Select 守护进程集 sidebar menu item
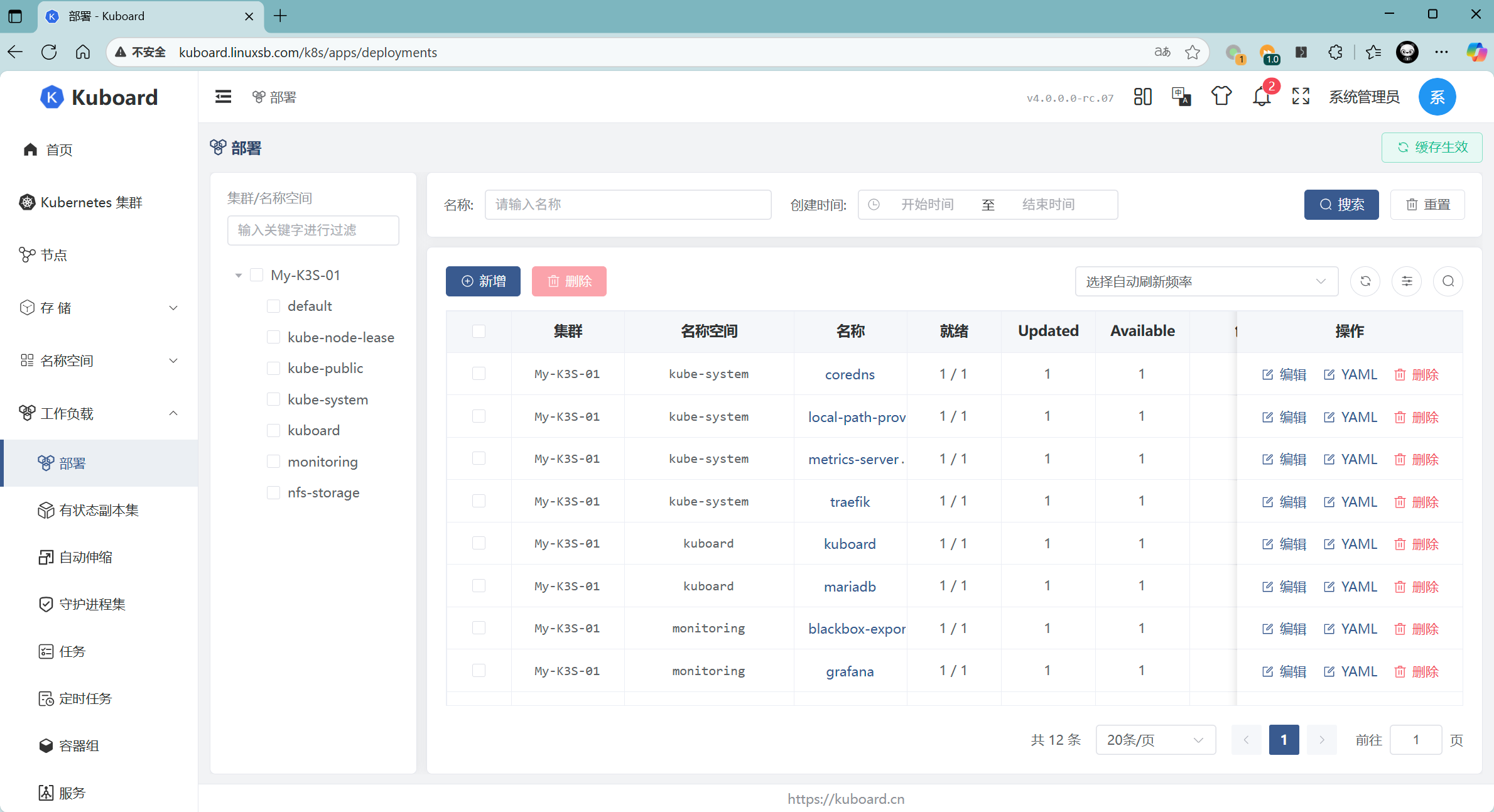 [92, 604]
